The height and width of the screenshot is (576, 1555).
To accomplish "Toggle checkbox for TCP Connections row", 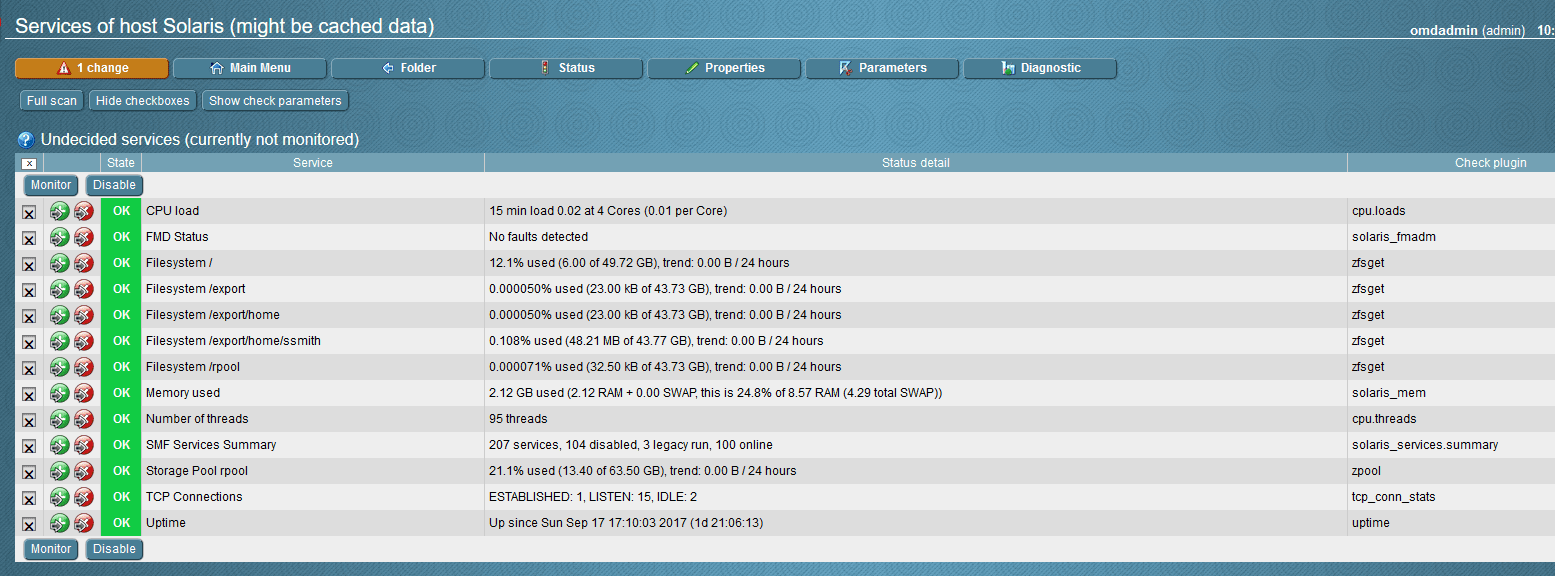I will click(x=29, y=499).
